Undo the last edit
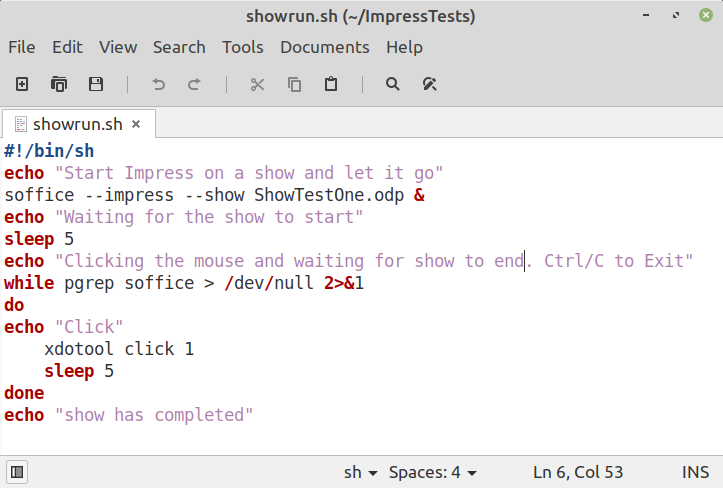 (x=159, y=84)
